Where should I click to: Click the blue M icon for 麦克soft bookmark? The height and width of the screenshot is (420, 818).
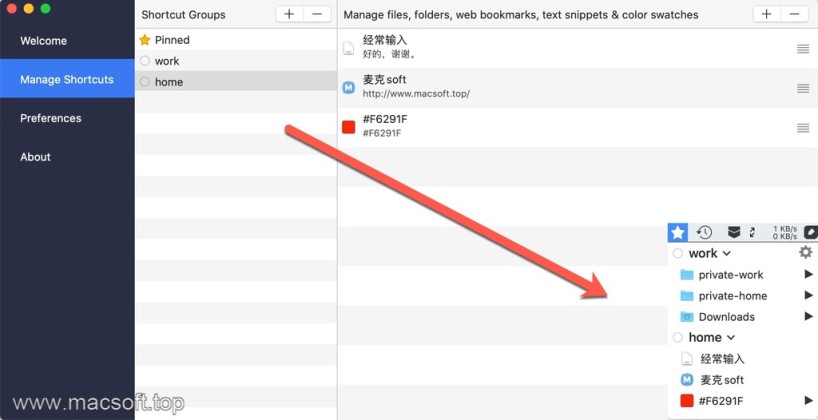pyautogui.click(x=348, y=87)
